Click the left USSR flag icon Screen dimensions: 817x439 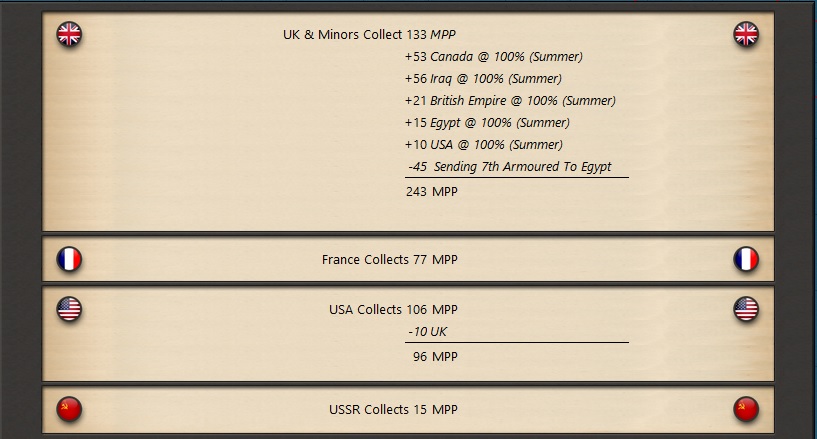tap(69, 409)
